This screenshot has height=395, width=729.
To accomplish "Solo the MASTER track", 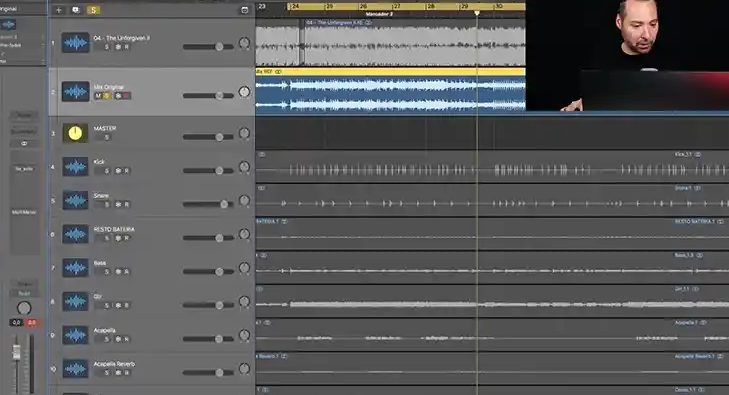I will 106,138.
